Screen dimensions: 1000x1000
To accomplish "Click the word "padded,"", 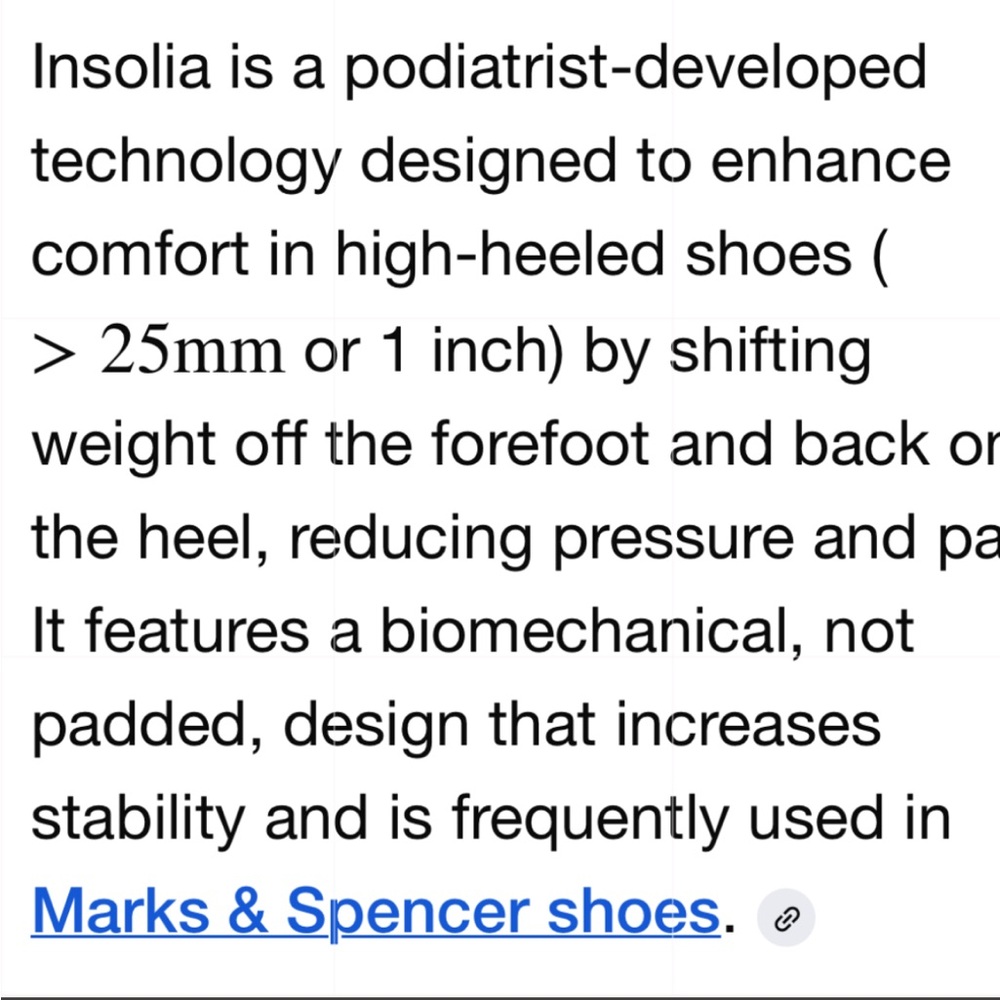I will 147,727.
